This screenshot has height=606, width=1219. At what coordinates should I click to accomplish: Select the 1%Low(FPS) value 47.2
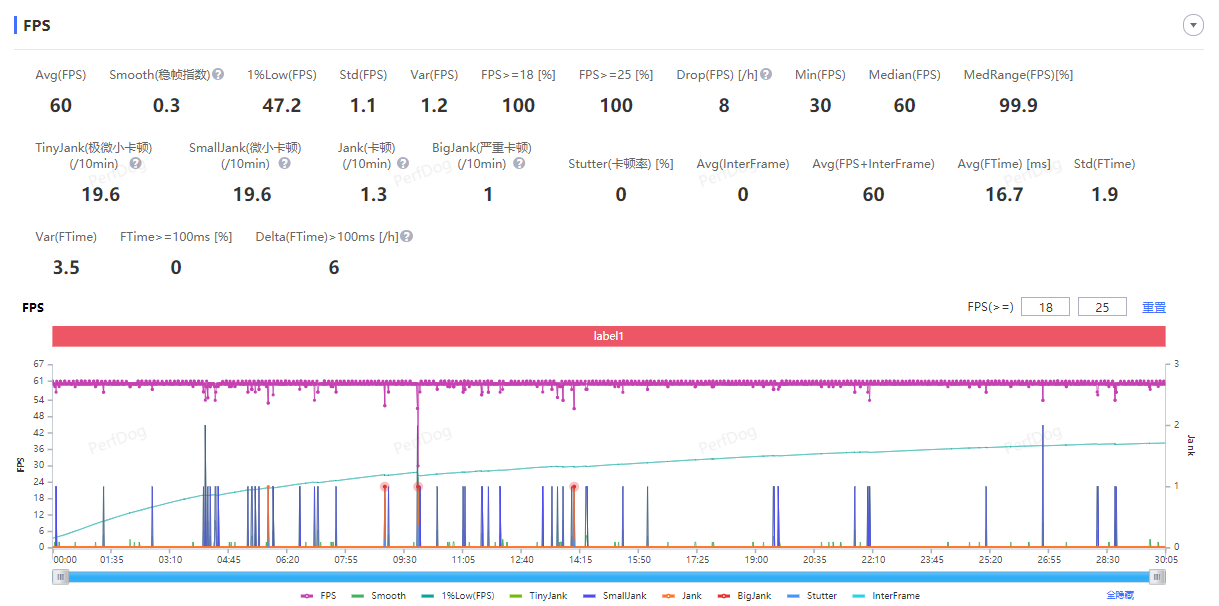click(282, 105)
